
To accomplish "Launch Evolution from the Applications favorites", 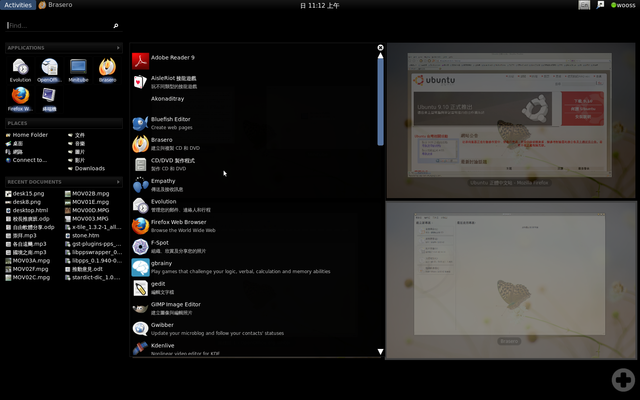I will 20,70.
